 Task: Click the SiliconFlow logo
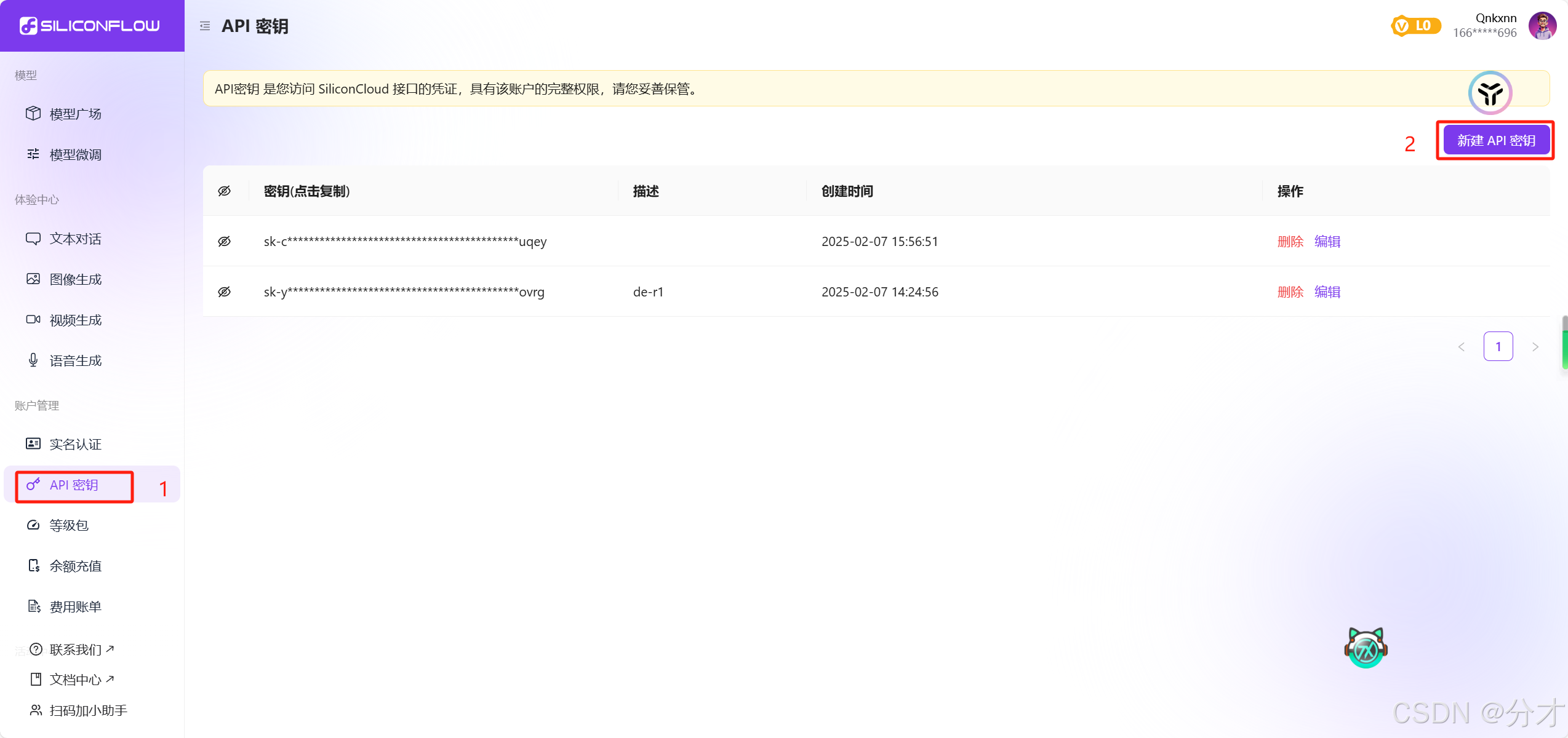pyautogui.click(x=90, y=26)
